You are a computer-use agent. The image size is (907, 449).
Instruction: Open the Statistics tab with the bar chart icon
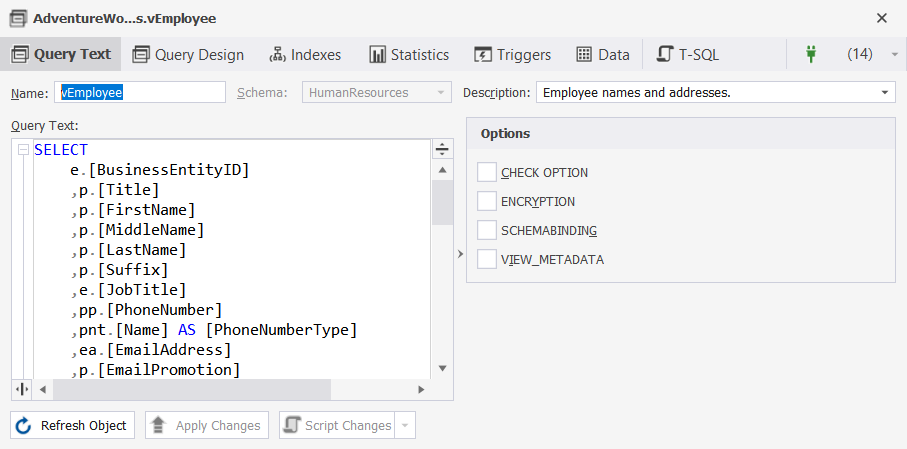click(410, 54)
